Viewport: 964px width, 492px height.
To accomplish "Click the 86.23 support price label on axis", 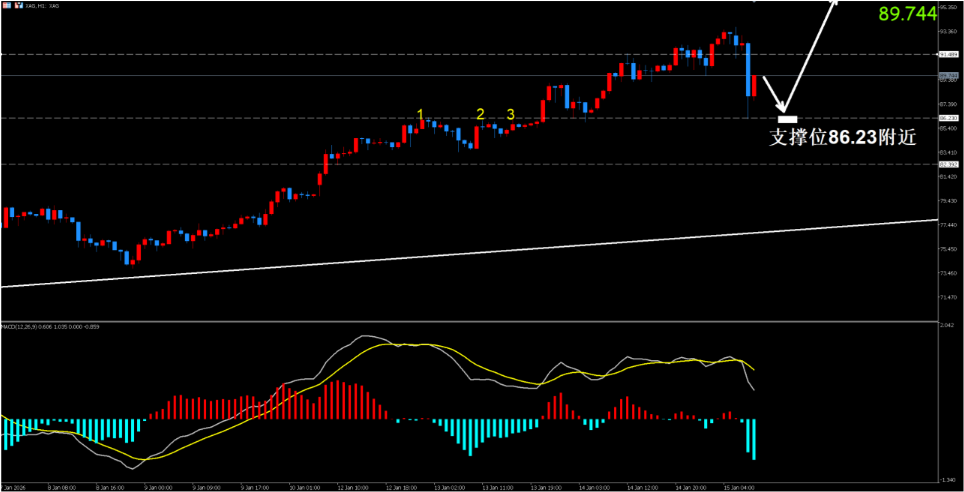I will [x=949, y=118].
